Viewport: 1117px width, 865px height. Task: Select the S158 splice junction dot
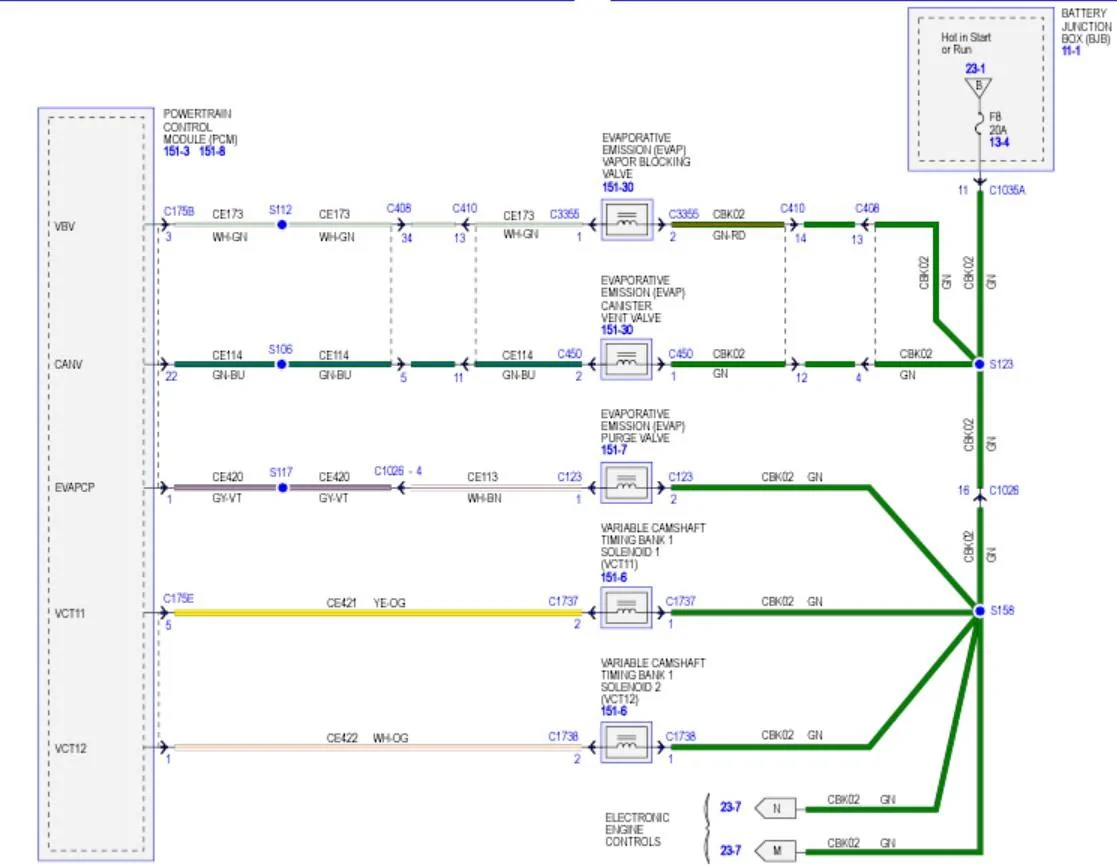point(980,611)
